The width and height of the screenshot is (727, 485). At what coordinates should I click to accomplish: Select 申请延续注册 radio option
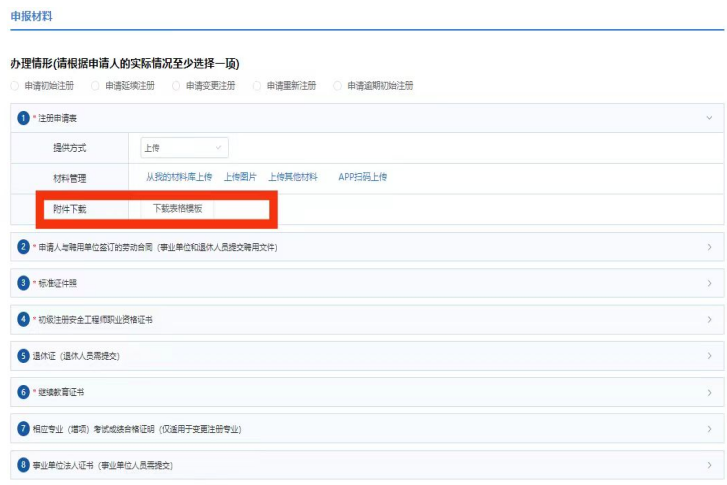[96, 86]
